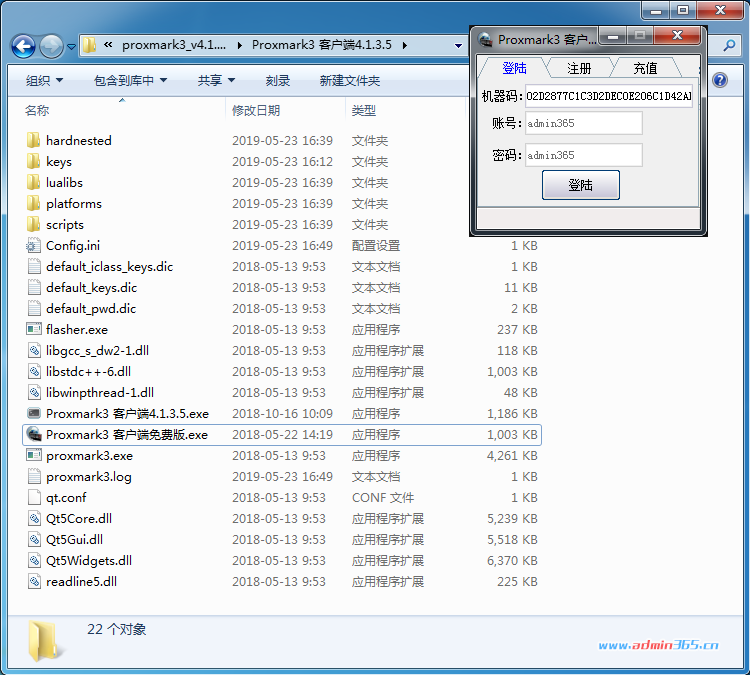
Task: Select the qt.conf file icon
Action: coord(34,498)
